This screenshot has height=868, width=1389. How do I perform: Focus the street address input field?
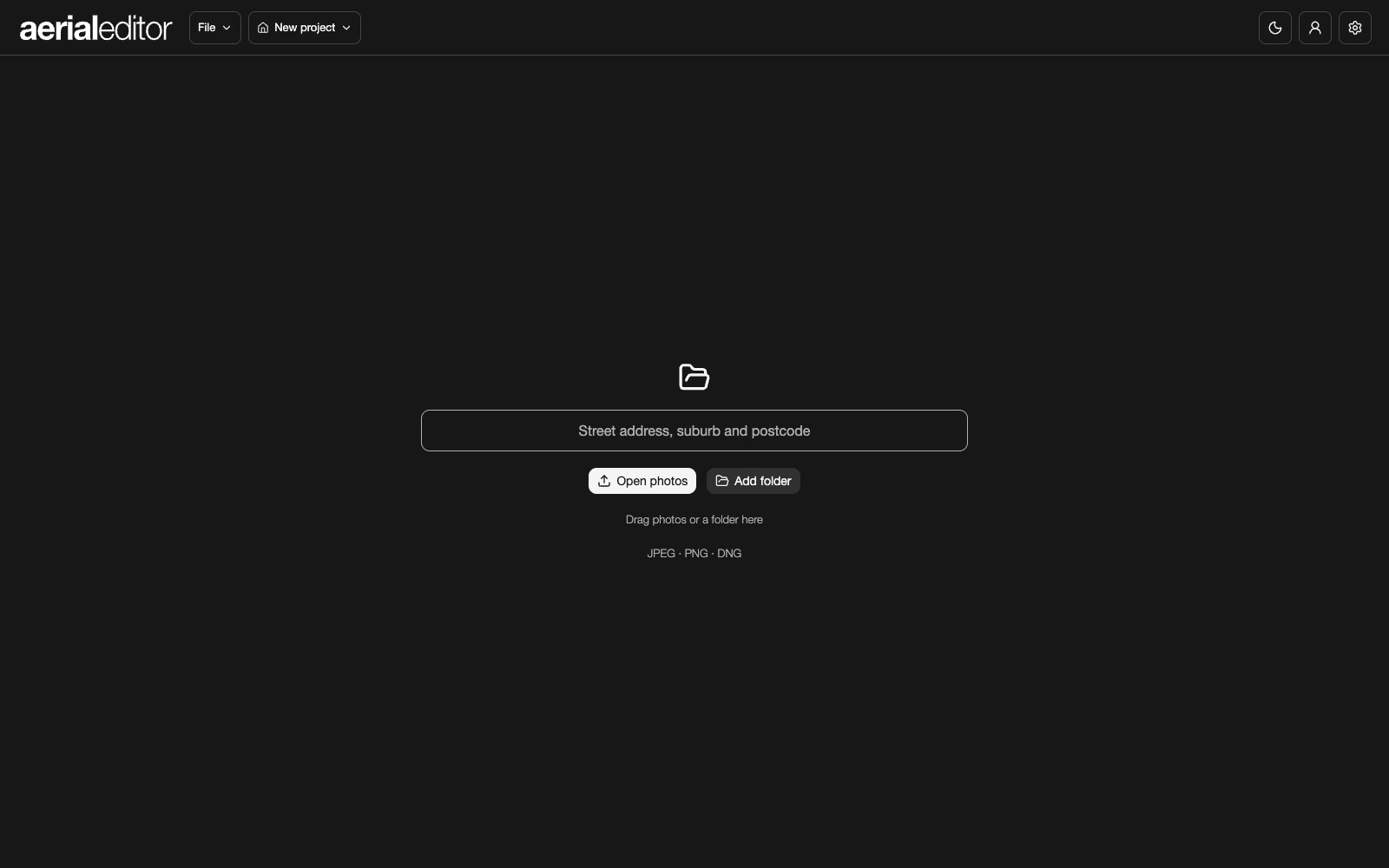click(x=694, y=431)
